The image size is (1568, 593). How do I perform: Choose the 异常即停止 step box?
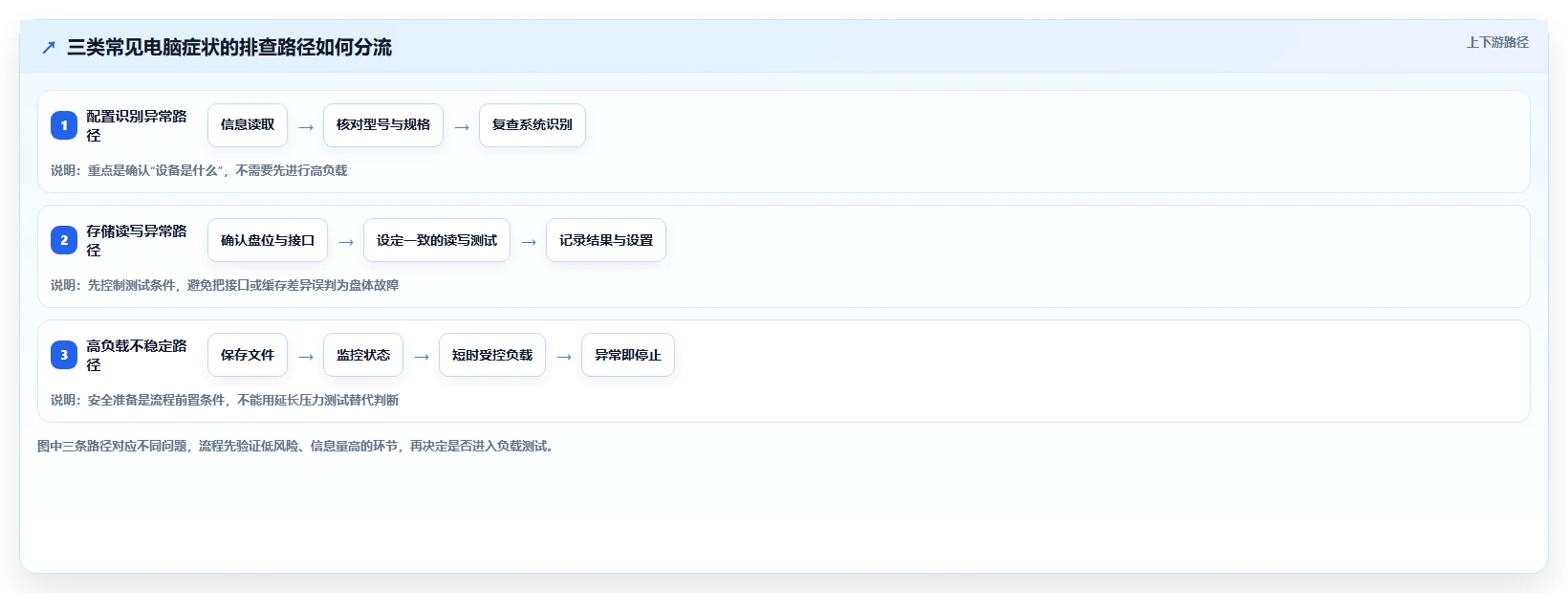pos(628,355)
